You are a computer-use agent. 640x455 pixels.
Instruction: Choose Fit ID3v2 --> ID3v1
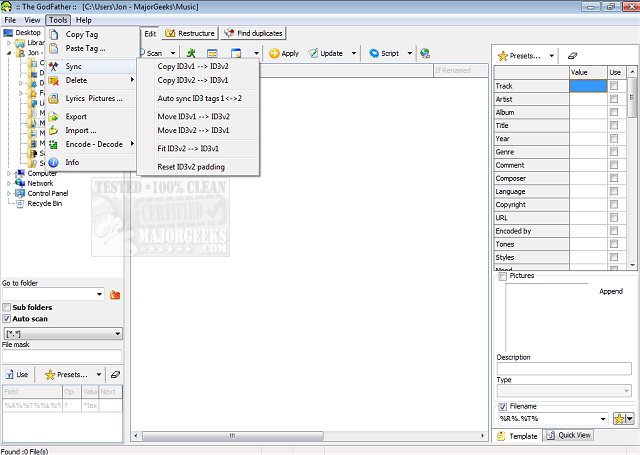coord(198,149)
